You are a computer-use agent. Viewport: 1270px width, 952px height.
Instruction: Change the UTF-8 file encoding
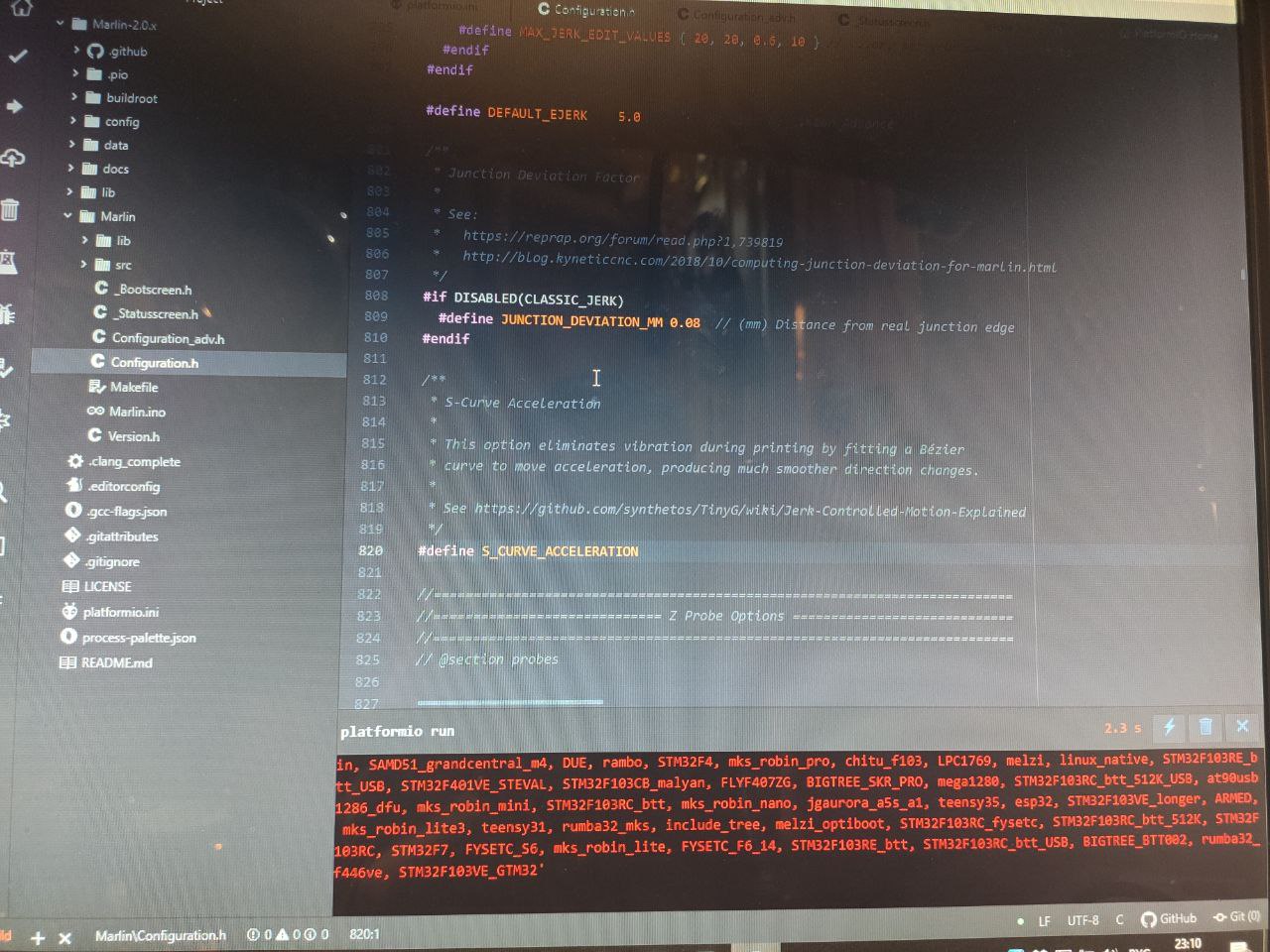tap(1082, 920)
